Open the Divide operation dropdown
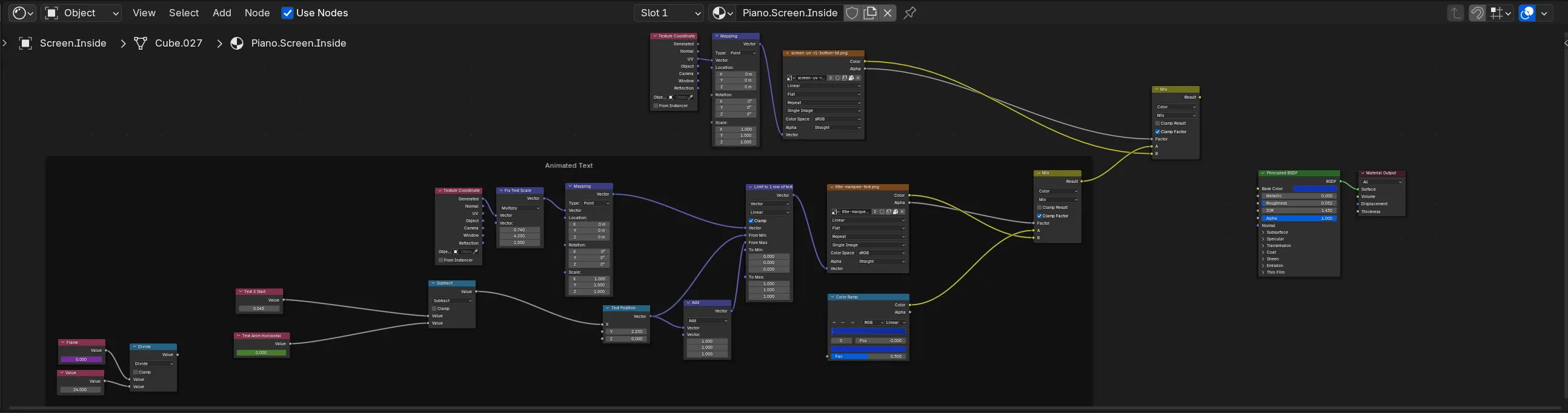This screenshot has height=413, width=1568. 153,364
